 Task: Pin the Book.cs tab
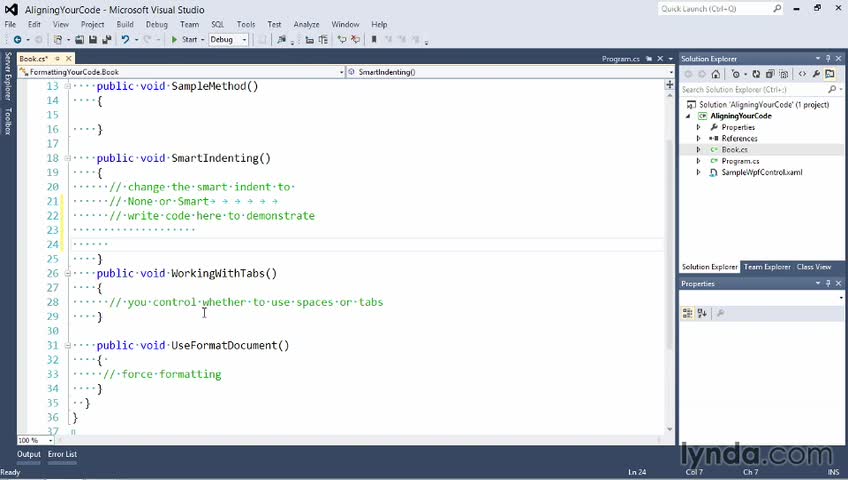(x=57, y=58)
